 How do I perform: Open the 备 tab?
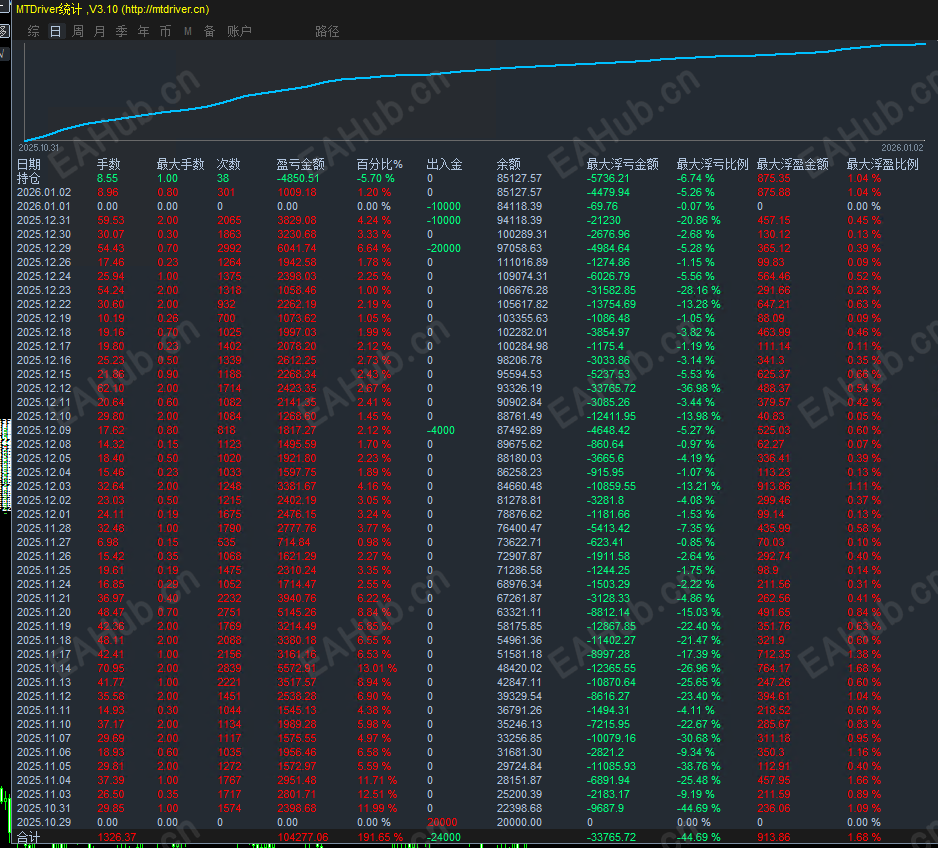tap(209, 31)
